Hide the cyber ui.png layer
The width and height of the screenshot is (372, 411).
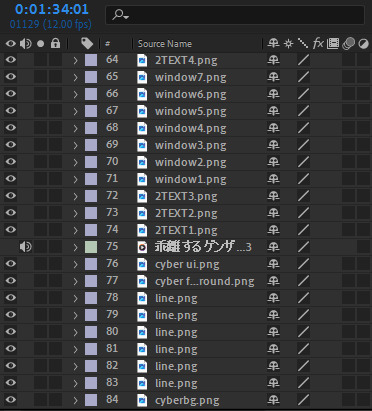(x=11, y=264)
